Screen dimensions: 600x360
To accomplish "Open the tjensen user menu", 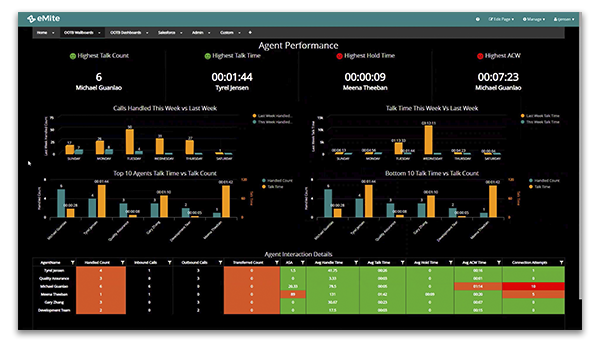I will (564, 19).
